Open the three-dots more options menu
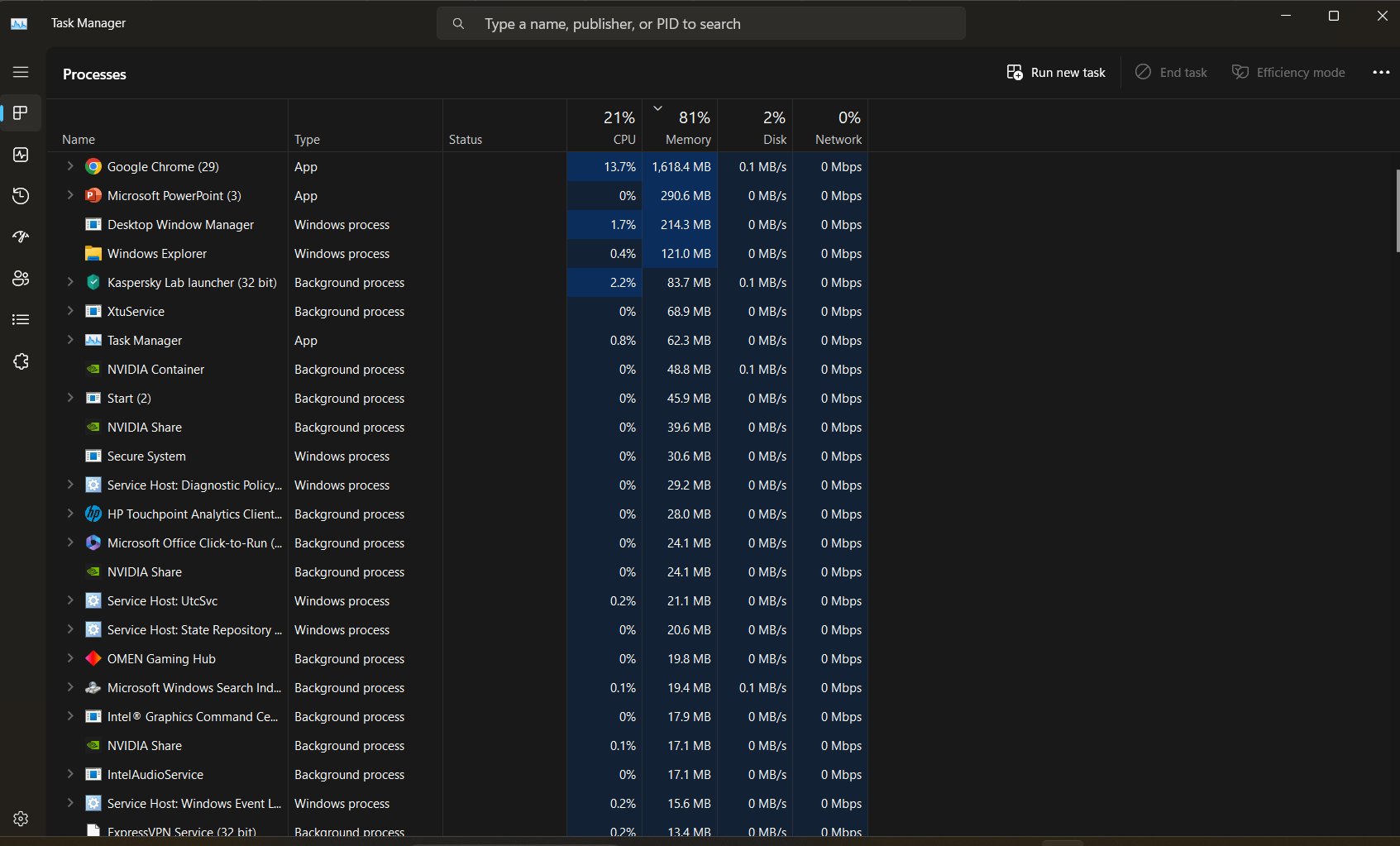1400x846 pixels. pos(1381,73)
